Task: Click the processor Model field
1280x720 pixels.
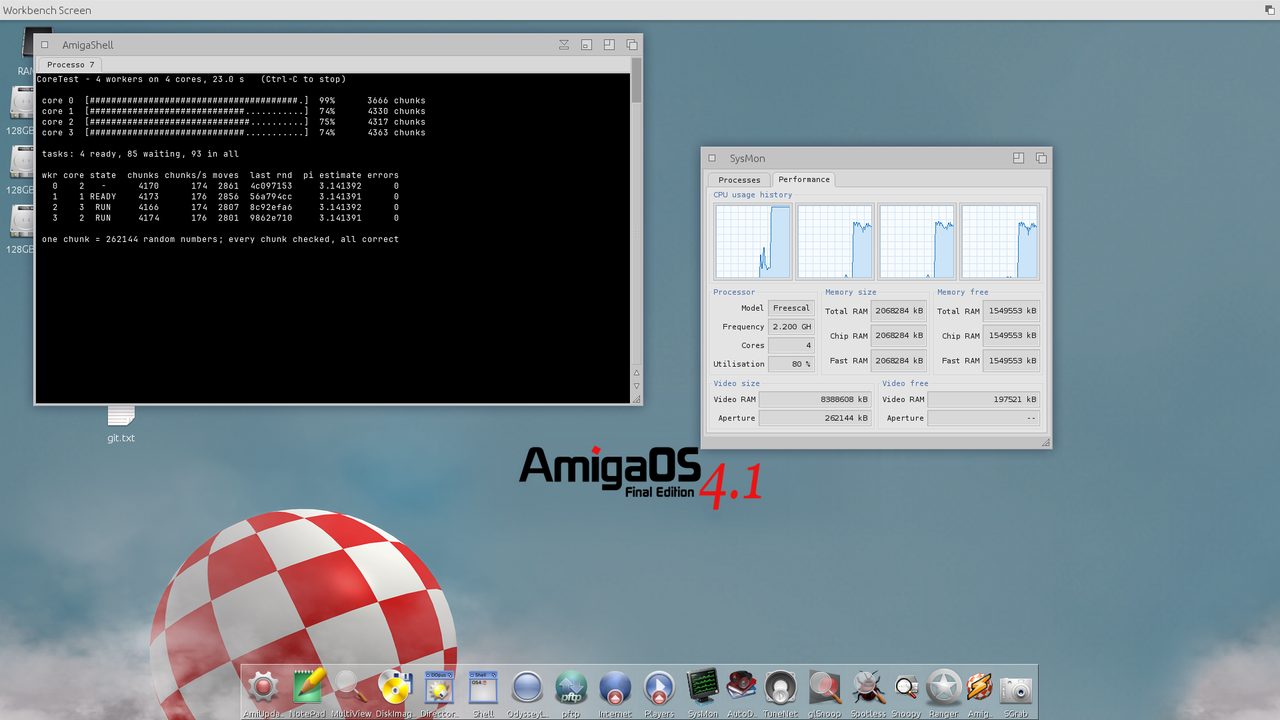Action: [791, 308]
